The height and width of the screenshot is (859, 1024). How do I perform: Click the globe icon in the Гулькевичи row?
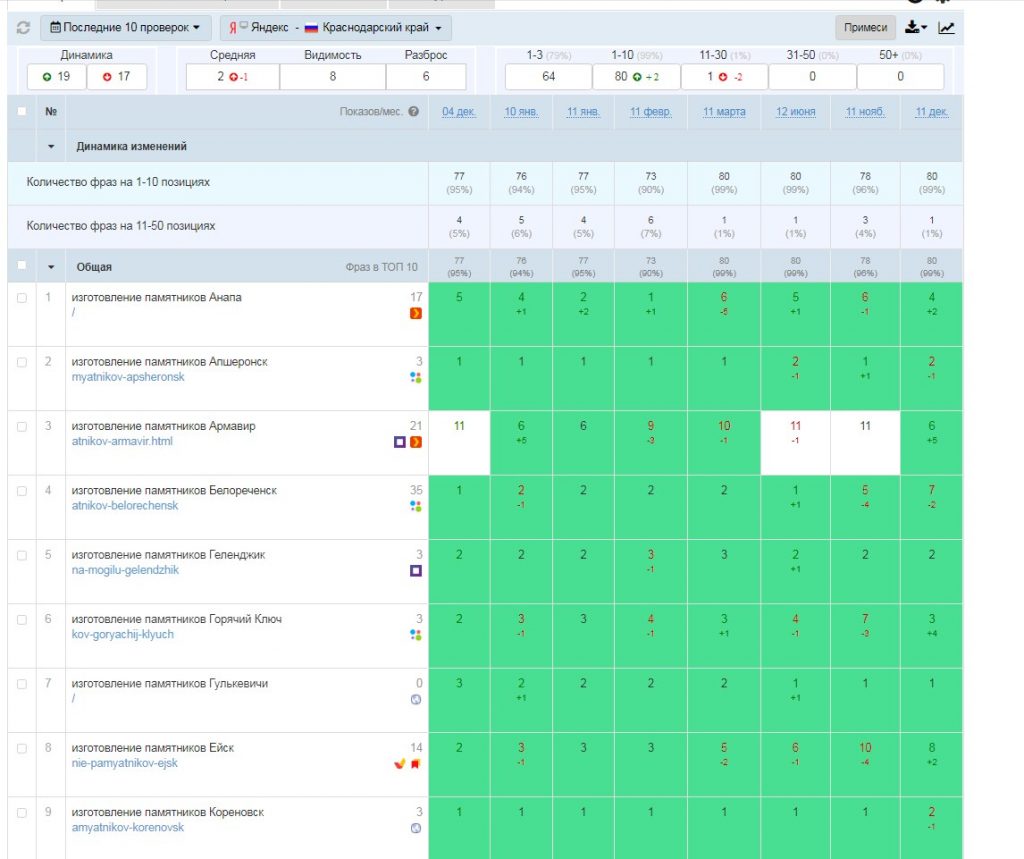point(415,700)
